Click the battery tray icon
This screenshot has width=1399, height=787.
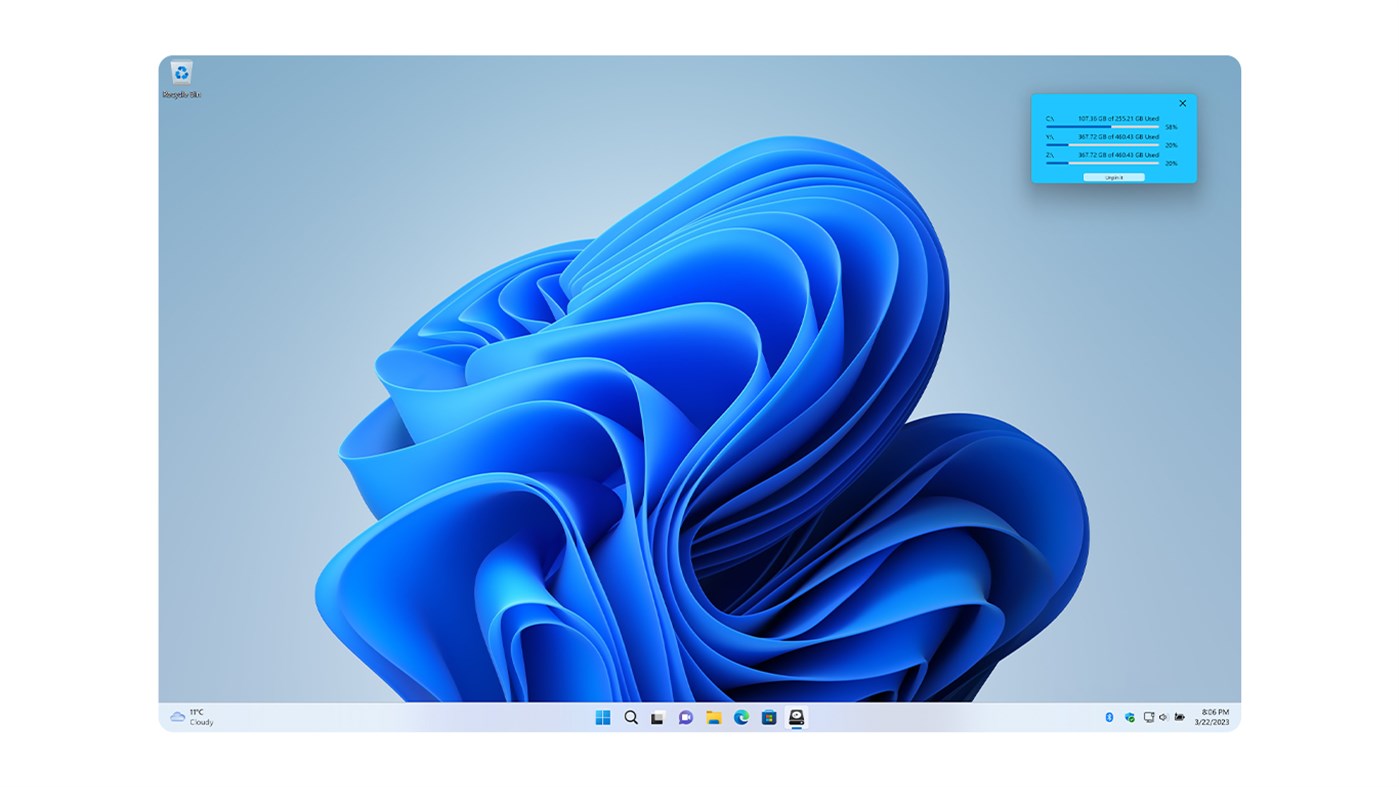coord(1180,717)
